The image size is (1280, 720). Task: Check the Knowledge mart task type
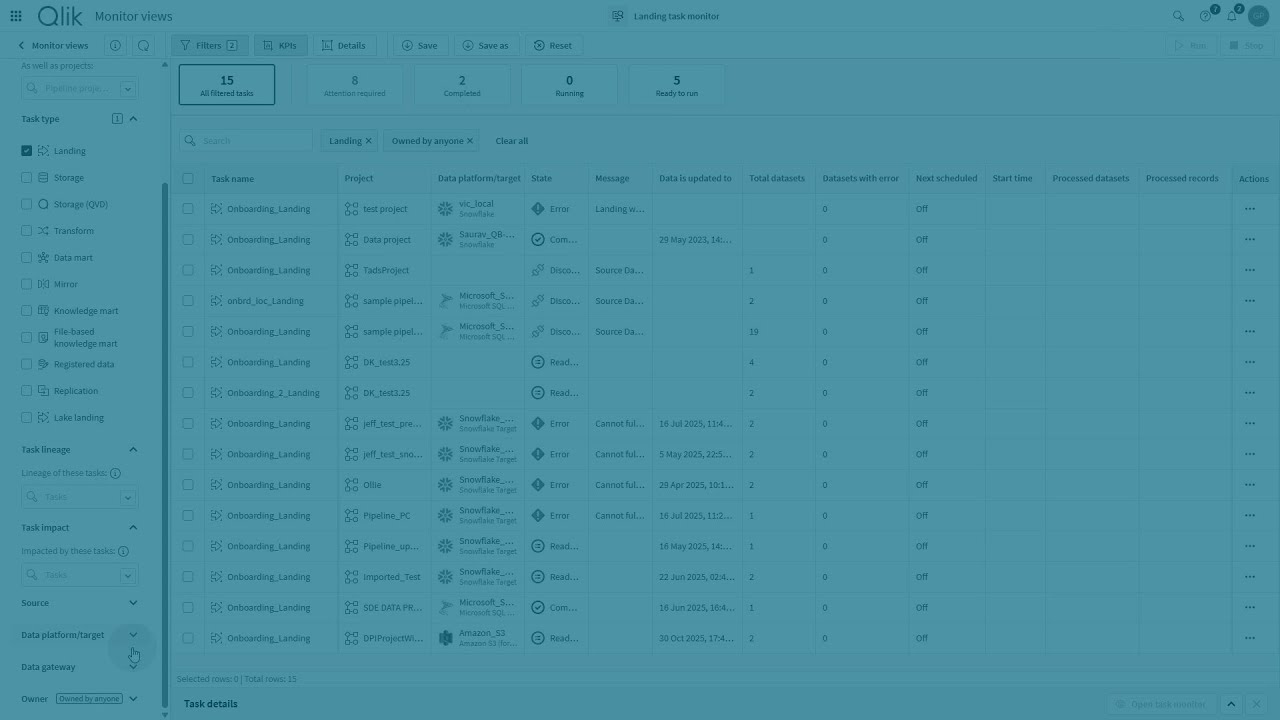27,311
